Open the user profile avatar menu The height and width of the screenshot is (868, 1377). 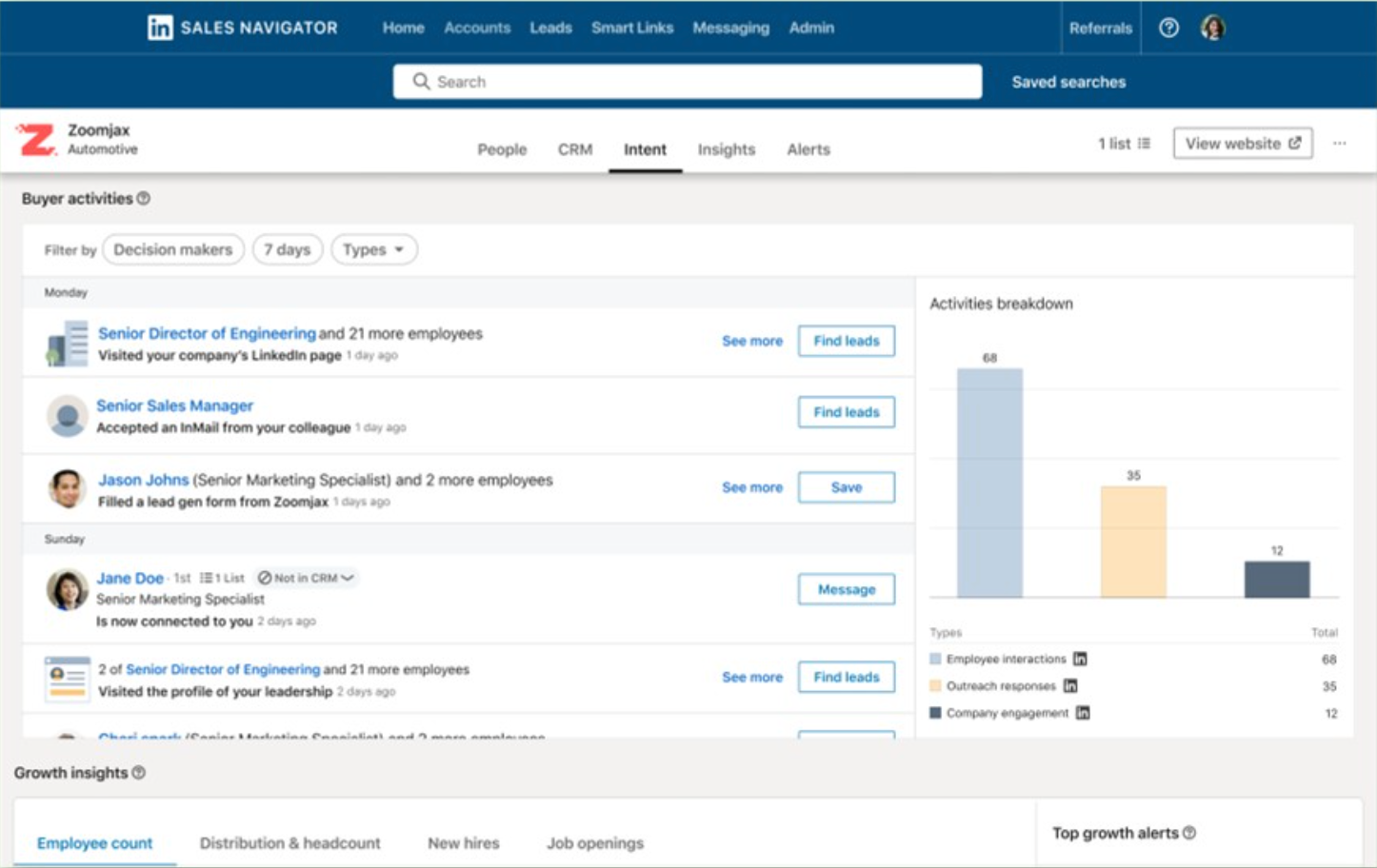pyautogui.click(x=1212, y=28)
